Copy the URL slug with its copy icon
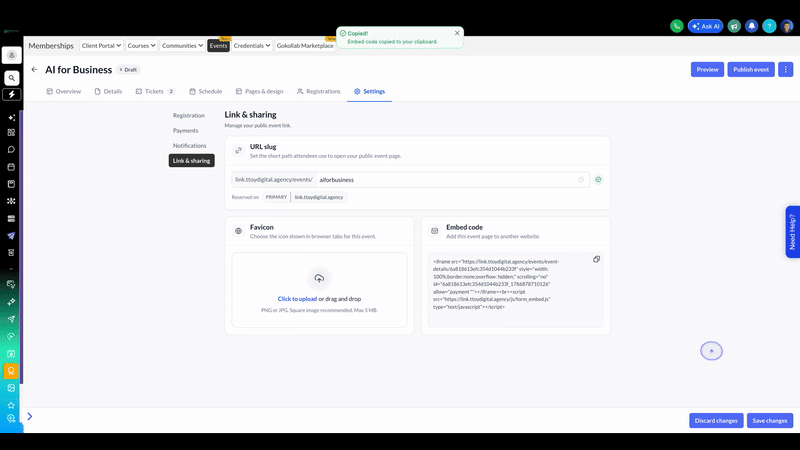This screenshot has width=800, height=450. point(581,180)
